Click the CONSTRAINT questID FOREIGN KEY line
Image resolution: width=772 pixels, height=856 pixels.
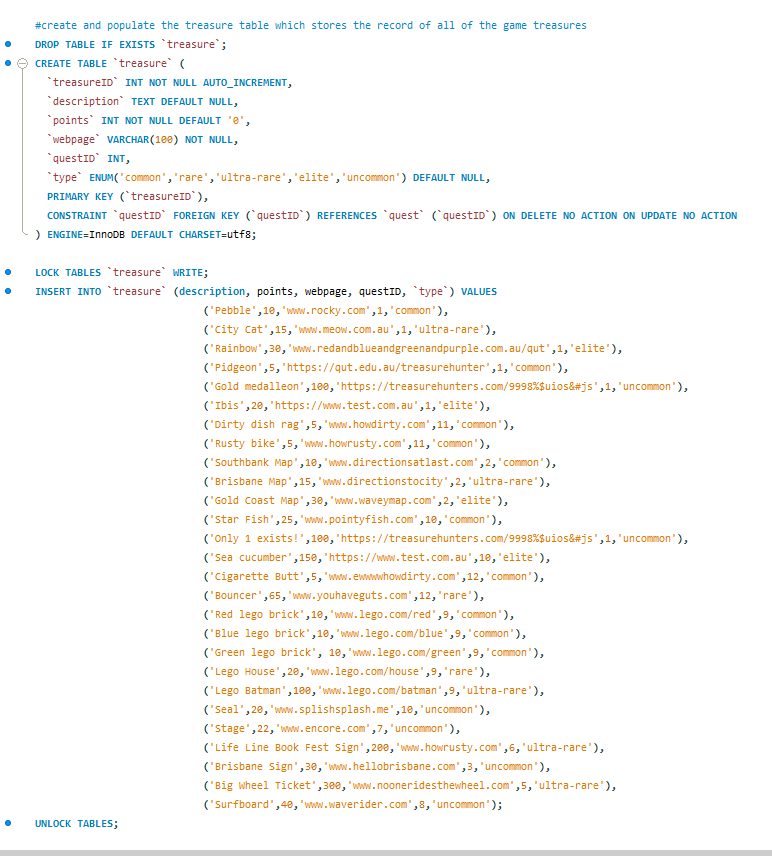pyautogui.click(x=392, y=216)
